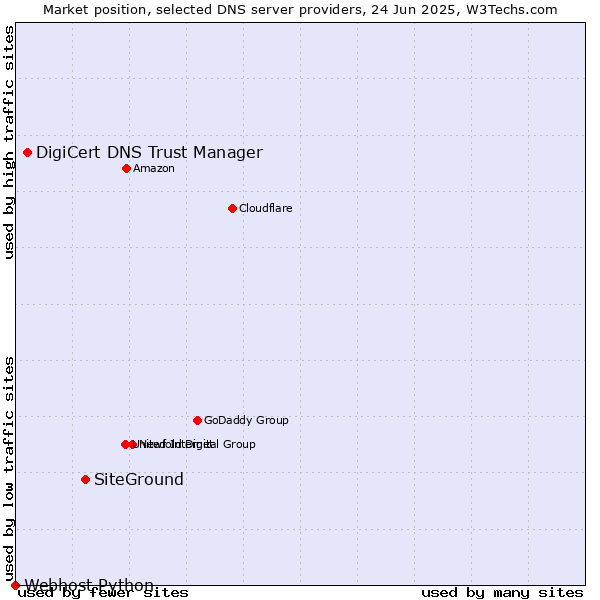This screenshot has height=600, width=600.
Task: Click the 'Cloudflare' label text
Action: (266, 208)
